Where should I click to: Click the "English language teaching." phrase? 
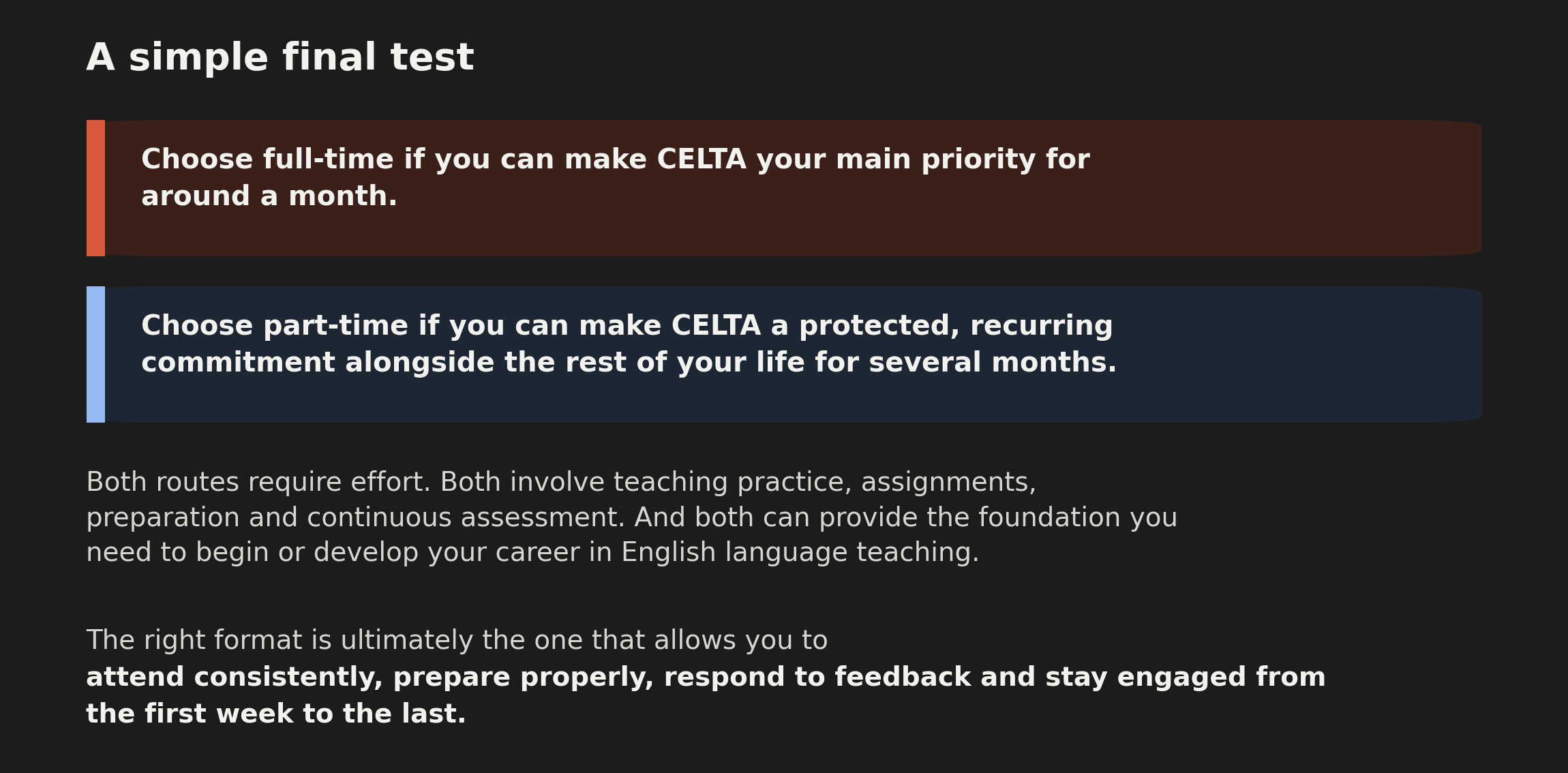800,553
